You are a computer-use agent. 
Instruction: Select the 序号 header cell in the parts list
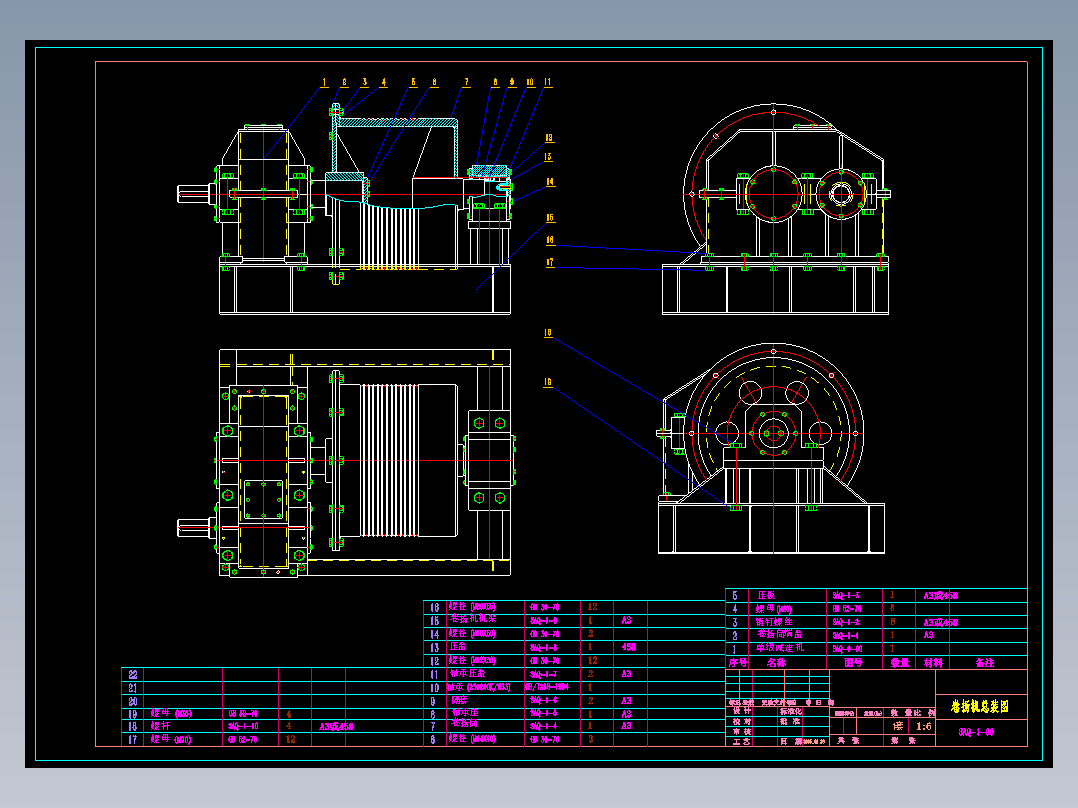coord(738,663)
